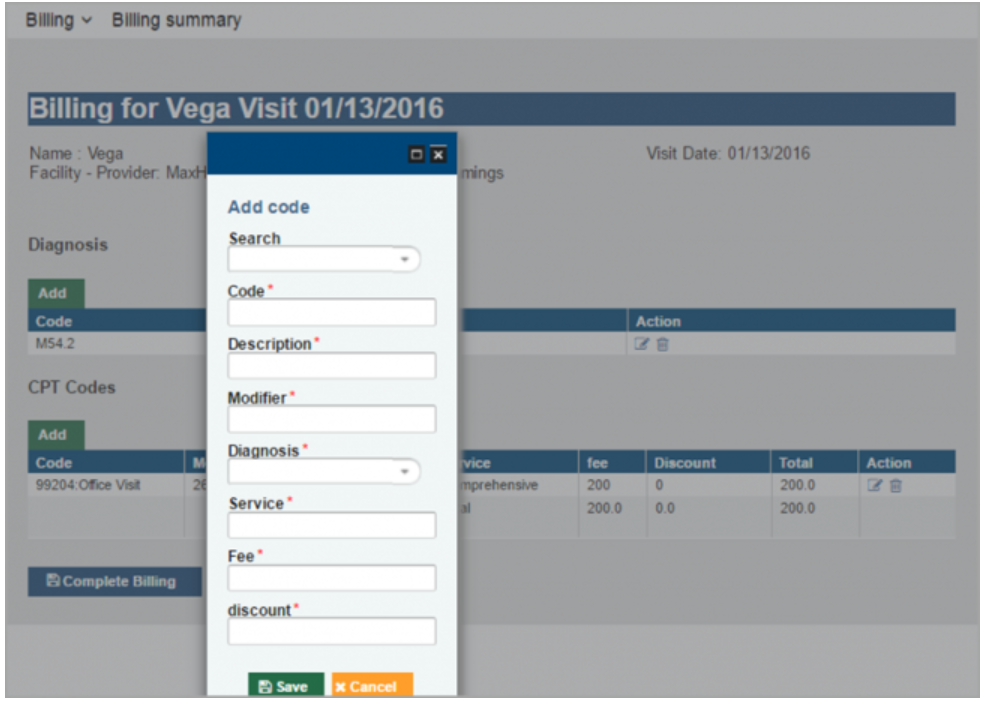
Task: Click inside the Code input field
Action: tap(330, 312)
